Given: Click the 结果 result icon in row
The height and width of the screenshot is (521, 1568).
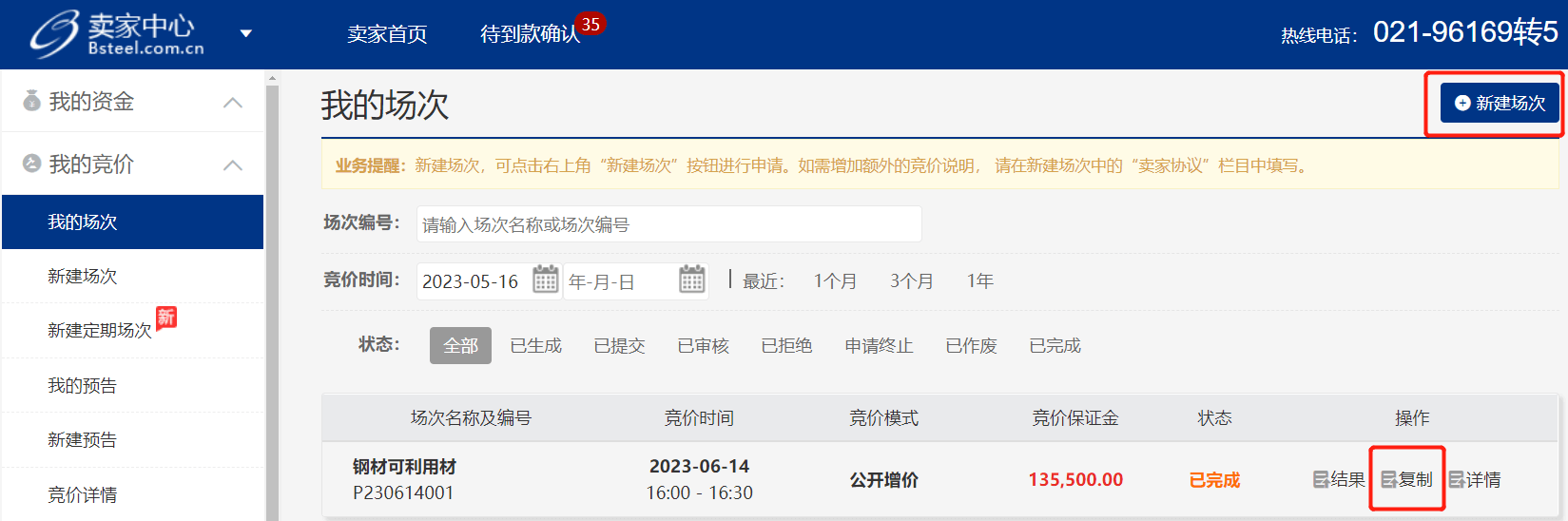Looking at the screenshot, I should (1322, 480).
